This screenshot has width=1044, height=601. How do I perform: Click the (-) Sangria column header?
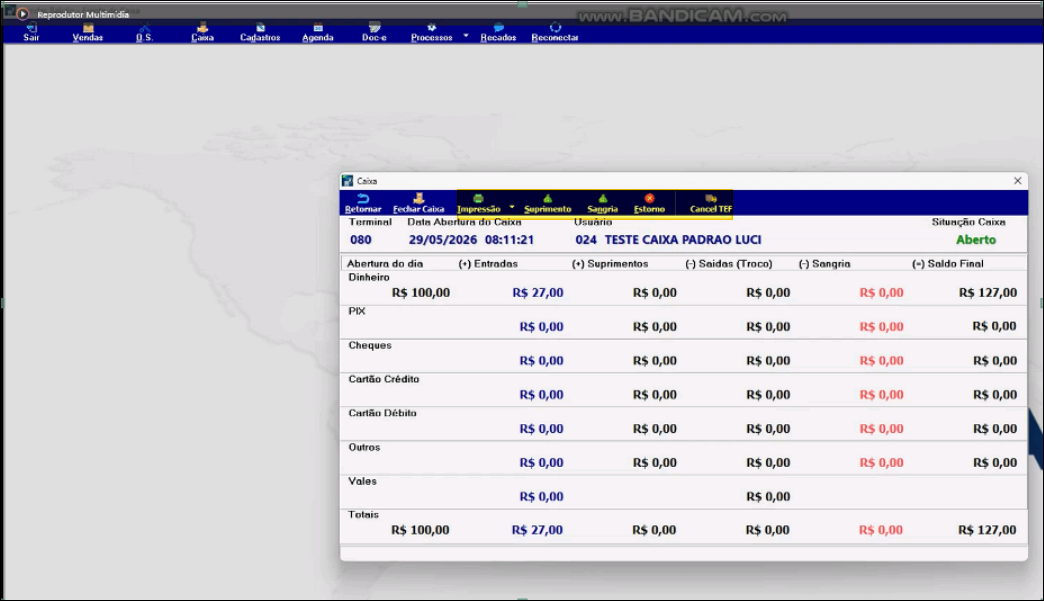[824, 264]
